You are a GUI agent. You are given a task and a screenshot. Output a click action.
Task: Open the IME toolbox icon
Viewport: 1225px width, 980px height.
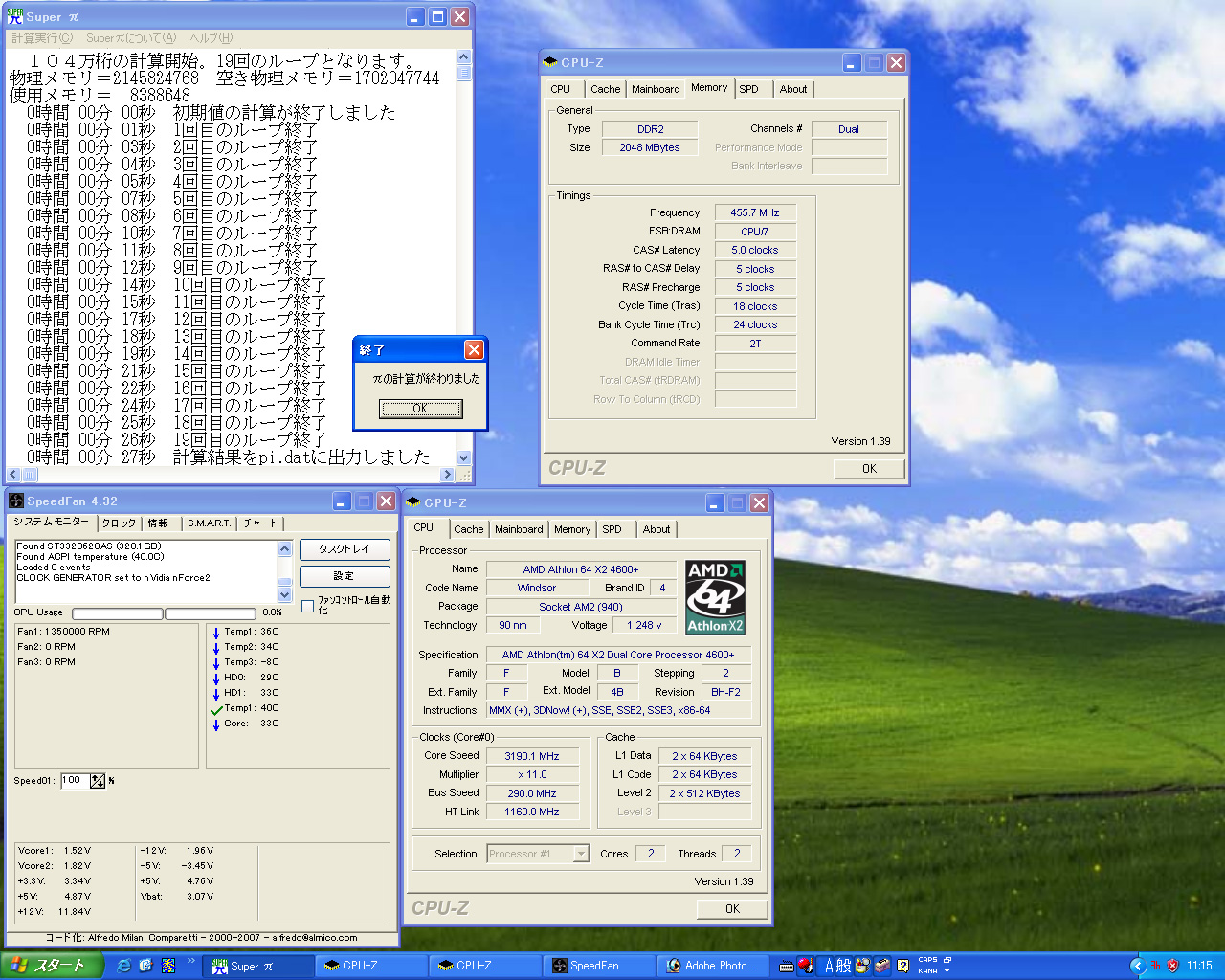pos(881,966)
